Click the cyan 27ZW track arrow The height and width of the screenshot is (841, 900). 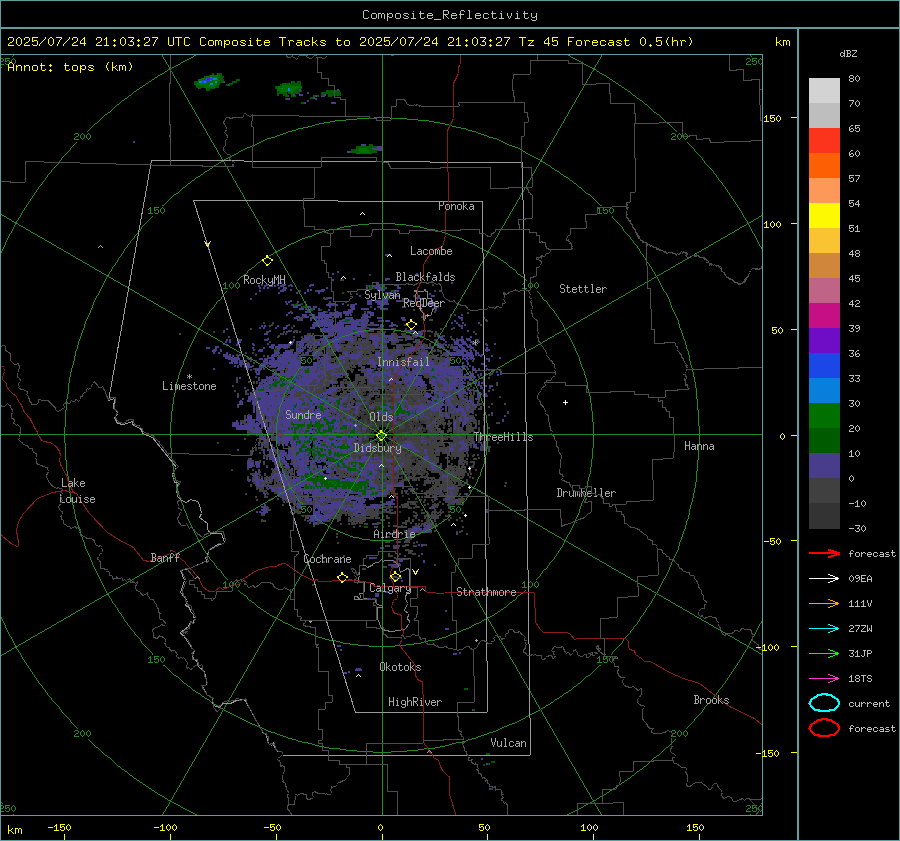824,629
